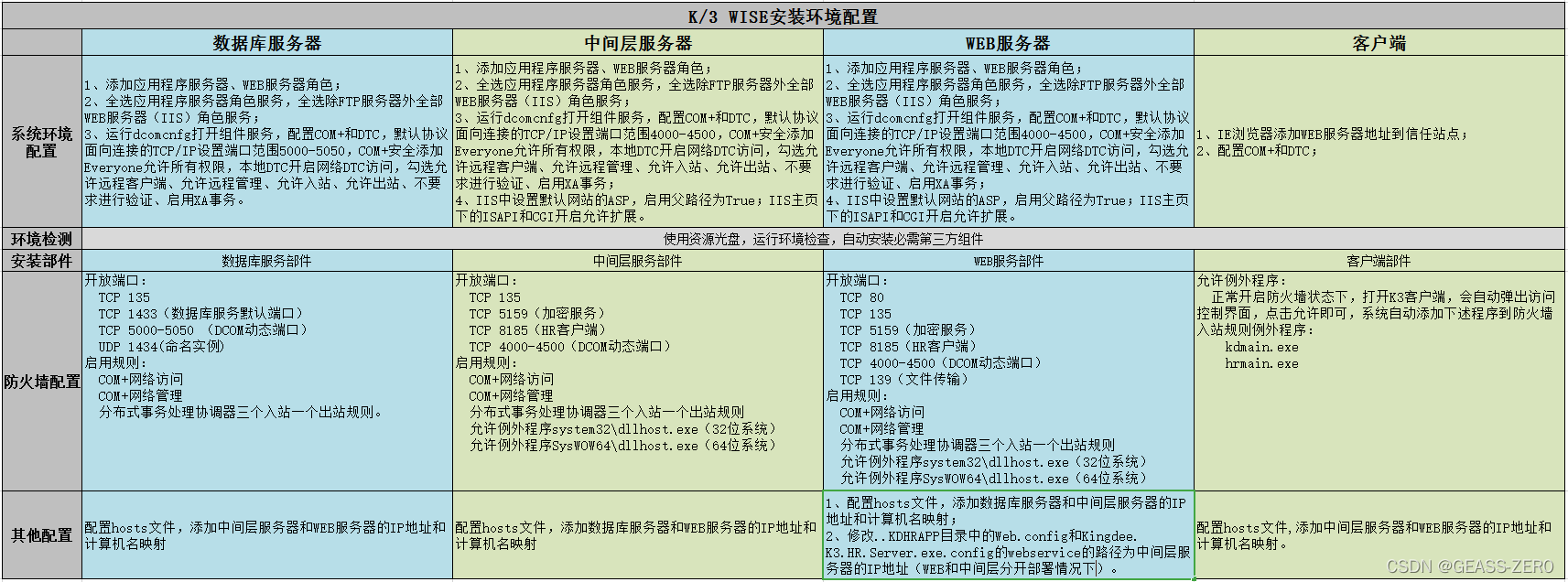Click the WEB服务部件 cell
1568x582 pixels.
[x=1008, y=261]
